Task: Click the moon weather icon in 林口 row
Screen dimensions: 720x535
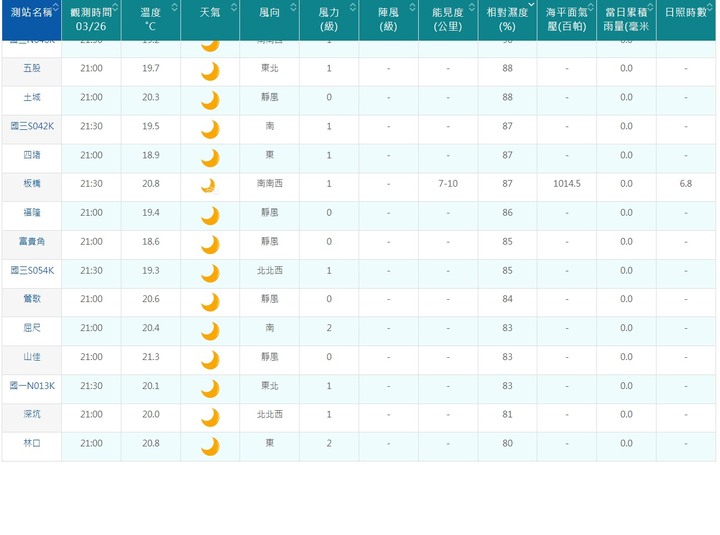Action: click(210, 446)
